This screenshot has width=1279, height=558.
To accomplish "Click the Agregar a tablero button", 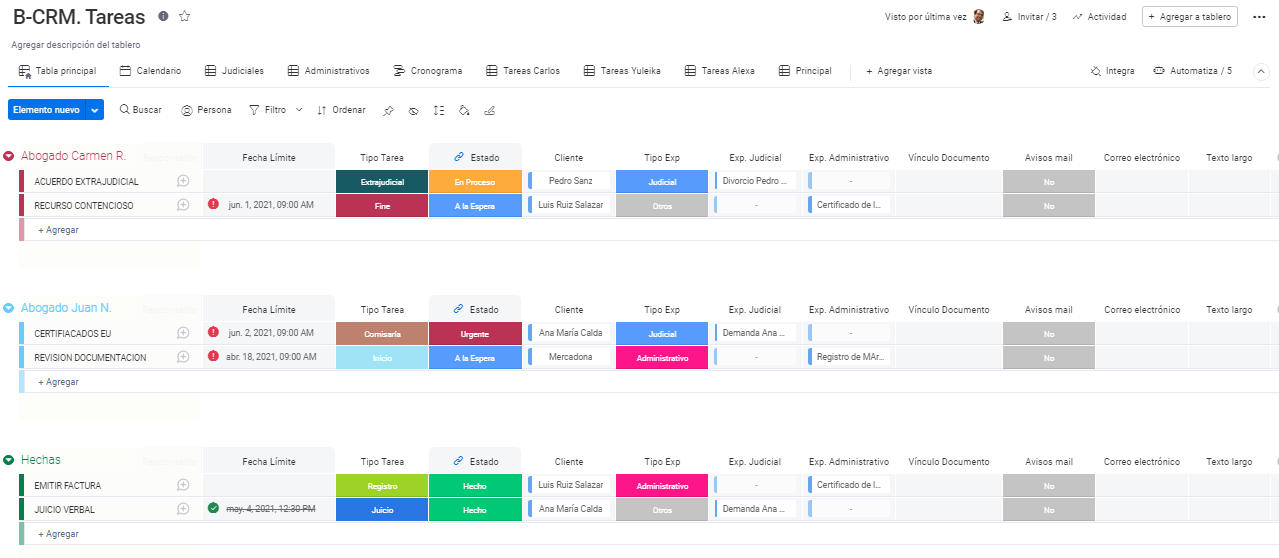I will tap(1190, 17).
